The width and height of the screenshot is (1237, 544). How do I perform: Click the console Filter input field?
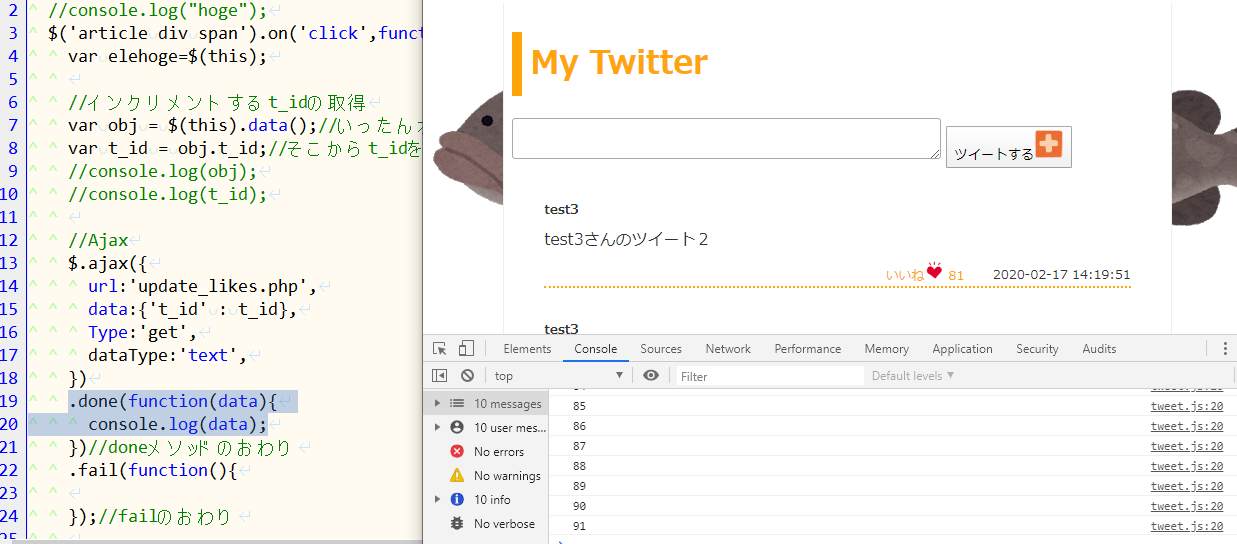[768, 376]
